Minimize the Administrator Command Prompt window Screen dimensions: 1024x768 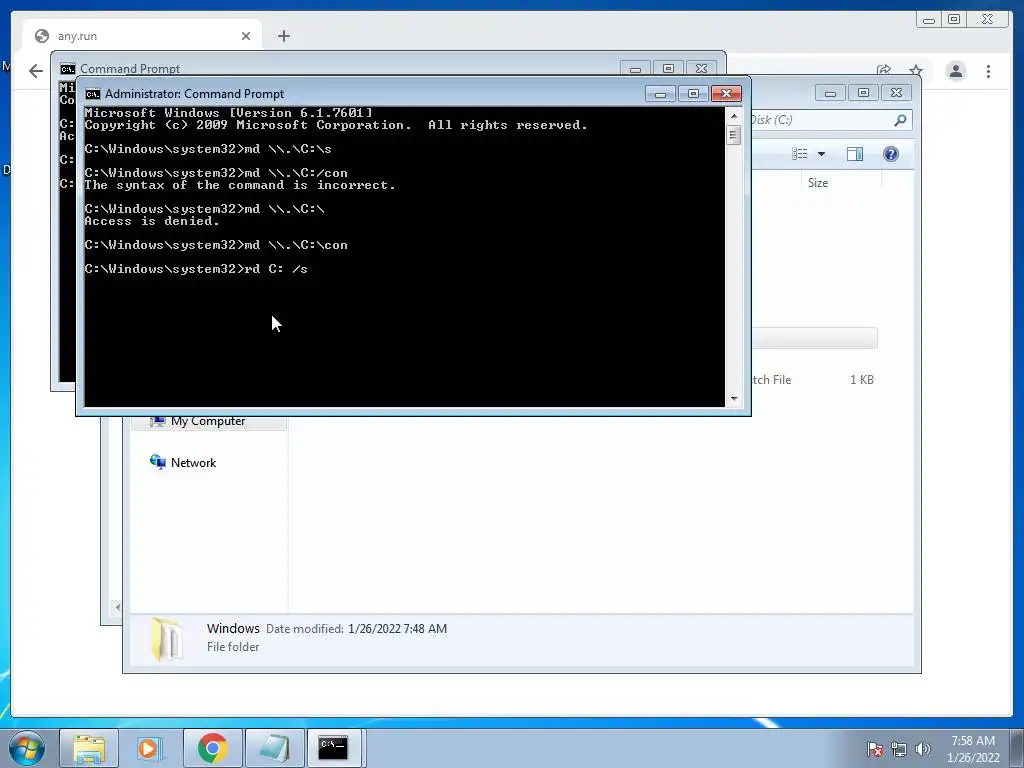pyautogui.click(x=660, y=93)
